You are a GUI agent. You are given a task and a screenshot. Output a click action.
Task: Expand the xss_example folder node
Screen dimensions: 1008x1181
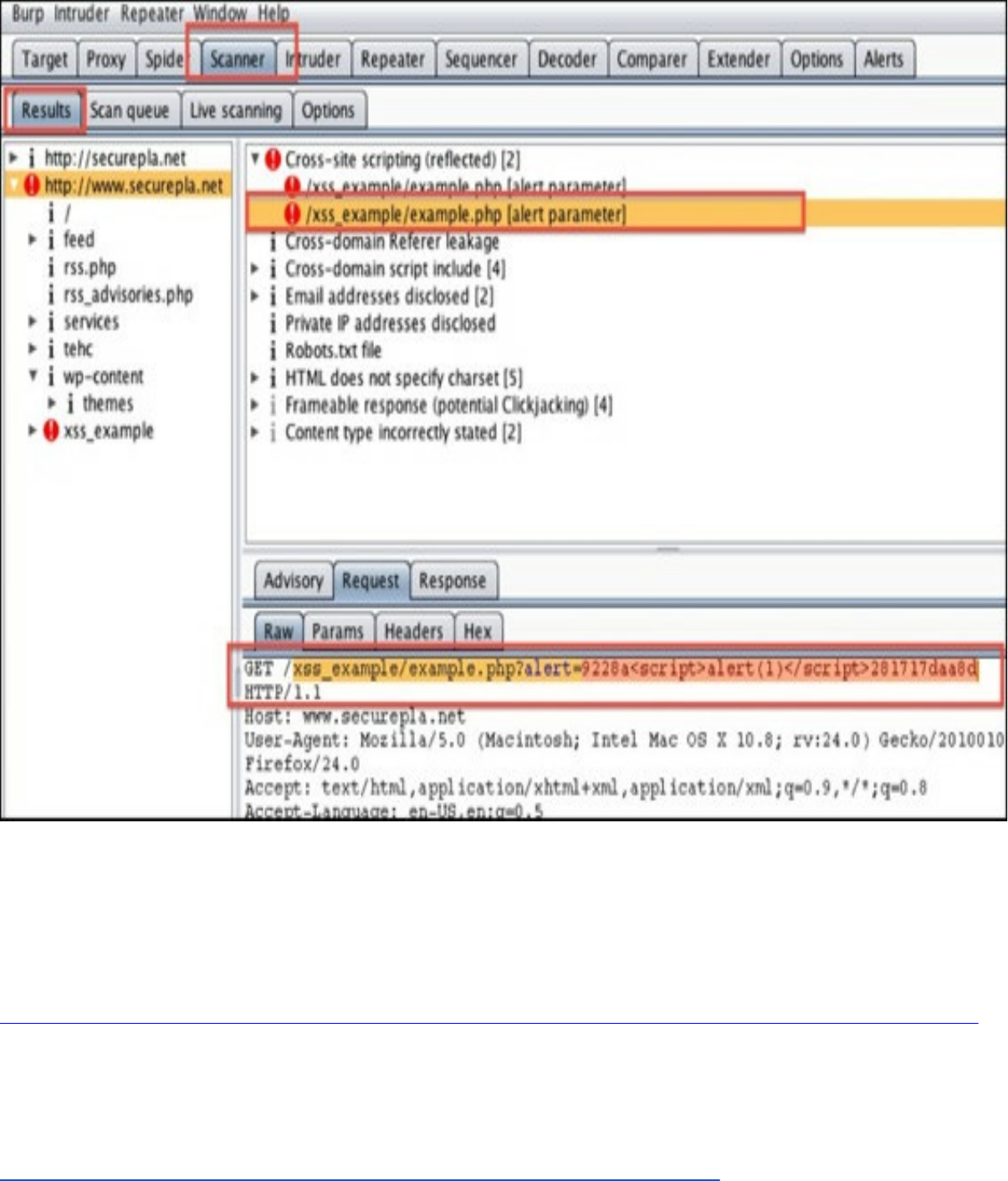(33, 431)
